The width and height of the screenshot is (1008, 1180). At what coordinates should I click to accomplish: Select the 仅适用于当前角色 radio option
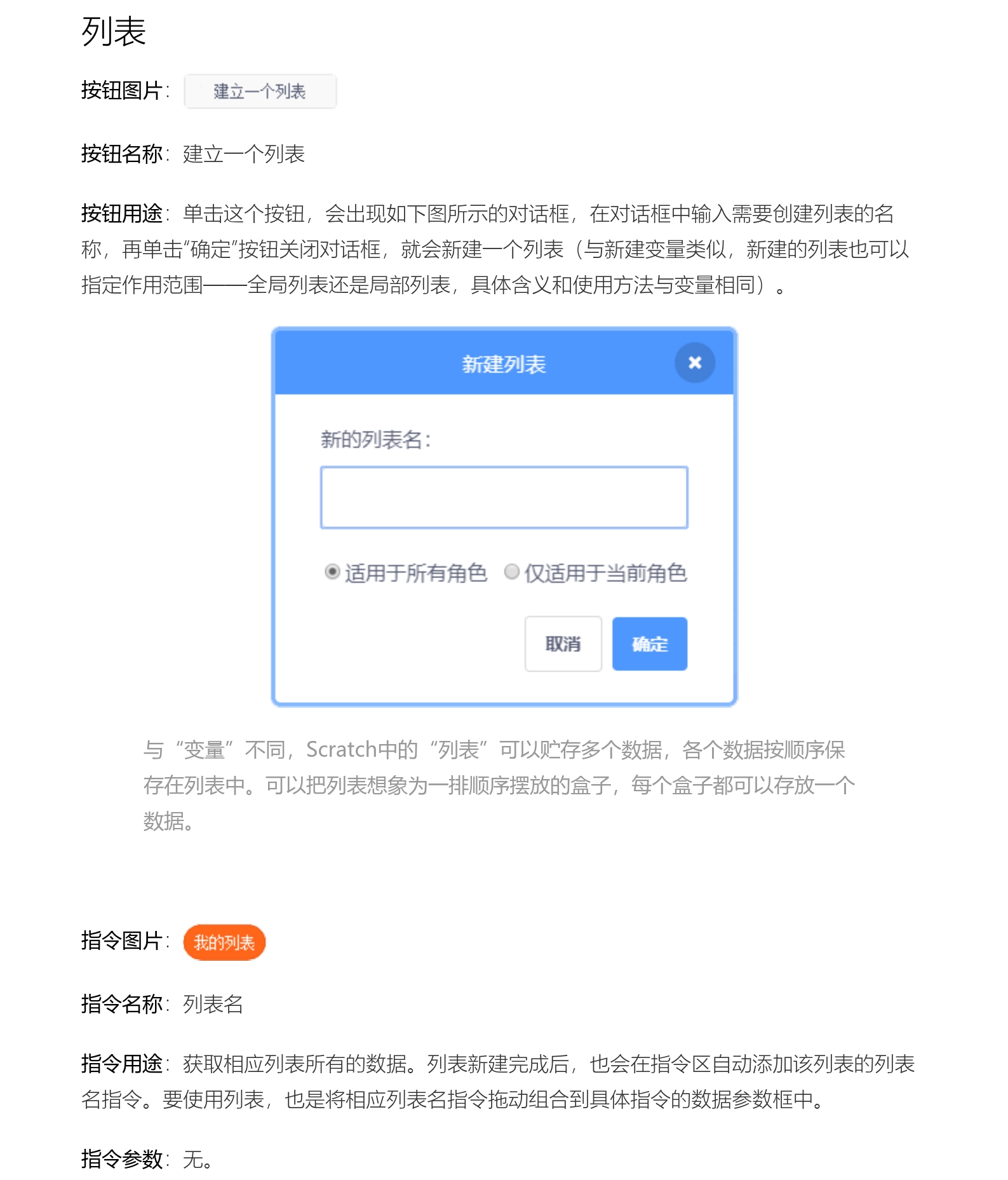pyautogui.click(x=511, y=572)
